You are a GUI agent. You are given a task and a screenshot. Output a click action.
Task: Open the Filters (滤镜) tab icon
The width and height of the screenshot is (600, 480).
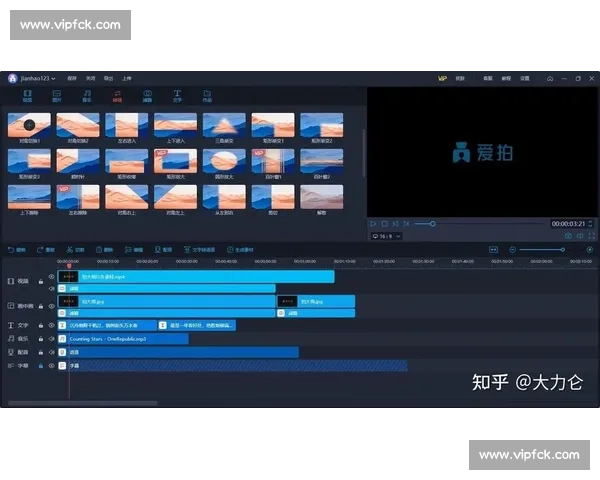(x=147, y=96)
